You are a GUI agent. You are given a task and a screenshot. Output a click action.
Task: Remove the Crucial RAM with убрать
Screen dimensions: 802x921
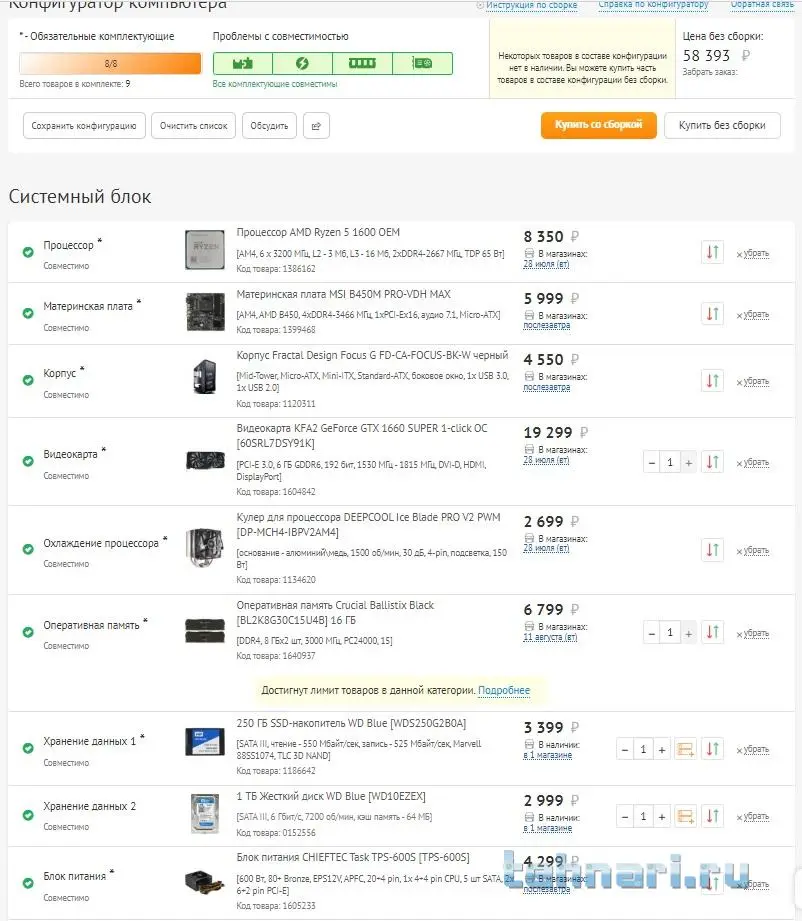756,633
